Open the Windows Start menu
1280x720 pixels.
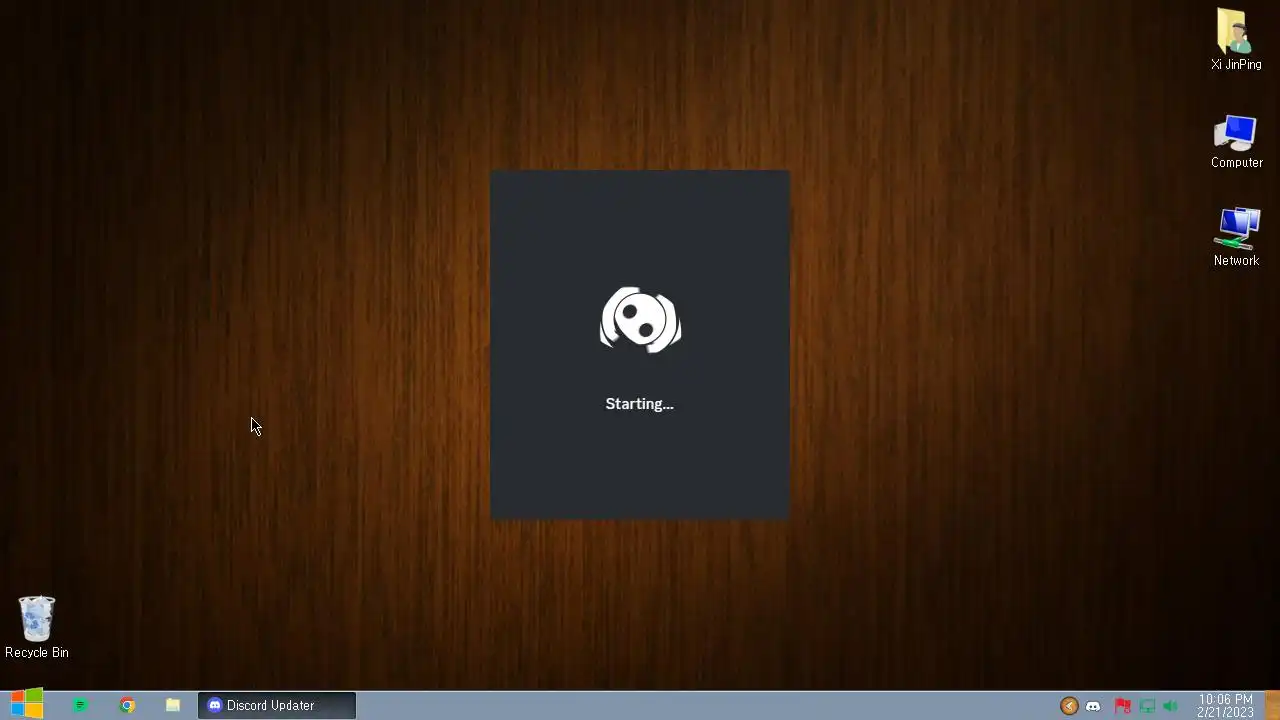pos(27,704)
